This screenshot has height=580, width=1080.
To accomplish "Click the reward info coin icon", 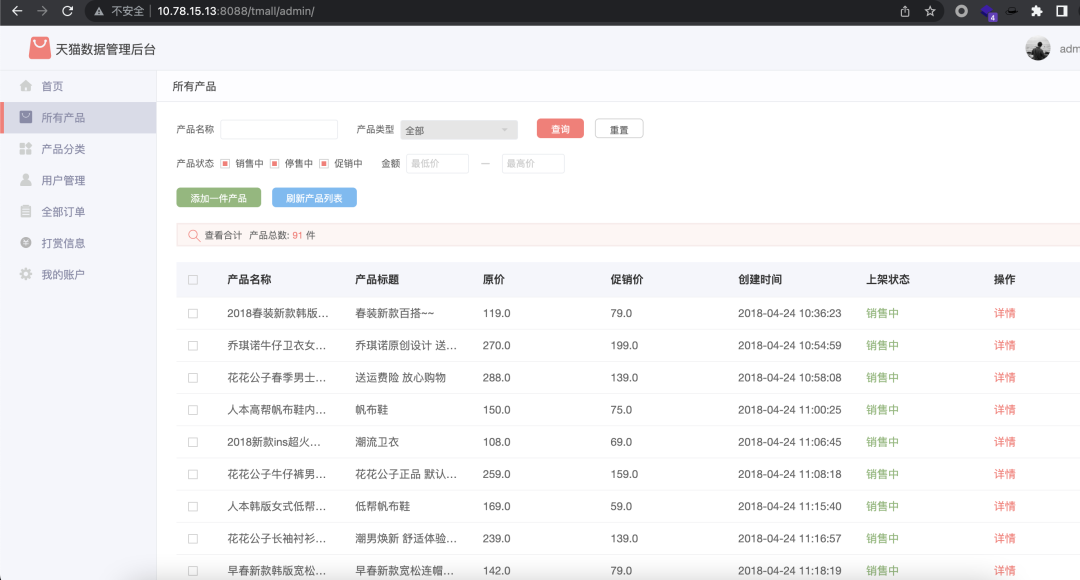I will [x=26, y=243].
